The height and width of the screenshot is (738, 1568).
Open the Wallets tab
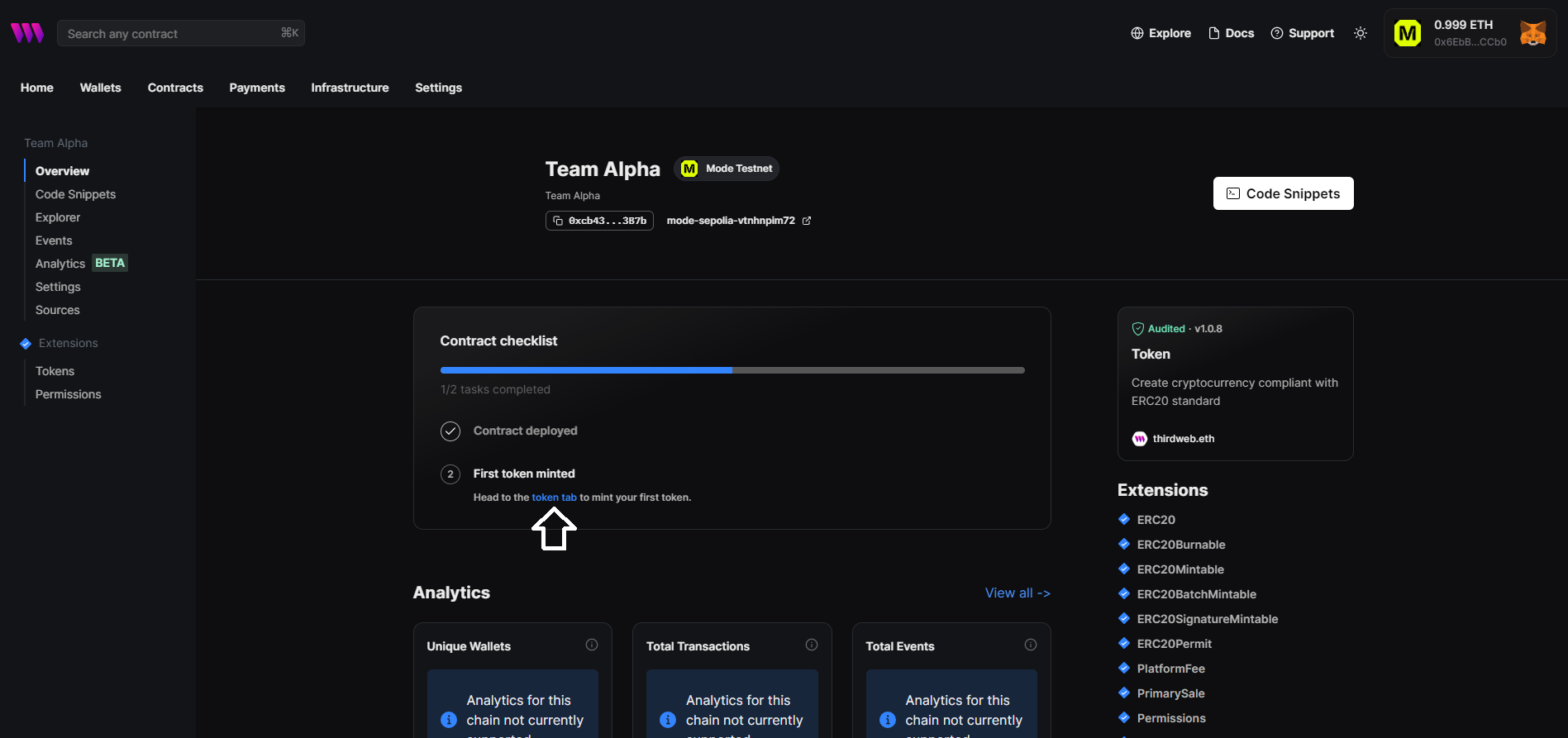[x=101, y=88]
